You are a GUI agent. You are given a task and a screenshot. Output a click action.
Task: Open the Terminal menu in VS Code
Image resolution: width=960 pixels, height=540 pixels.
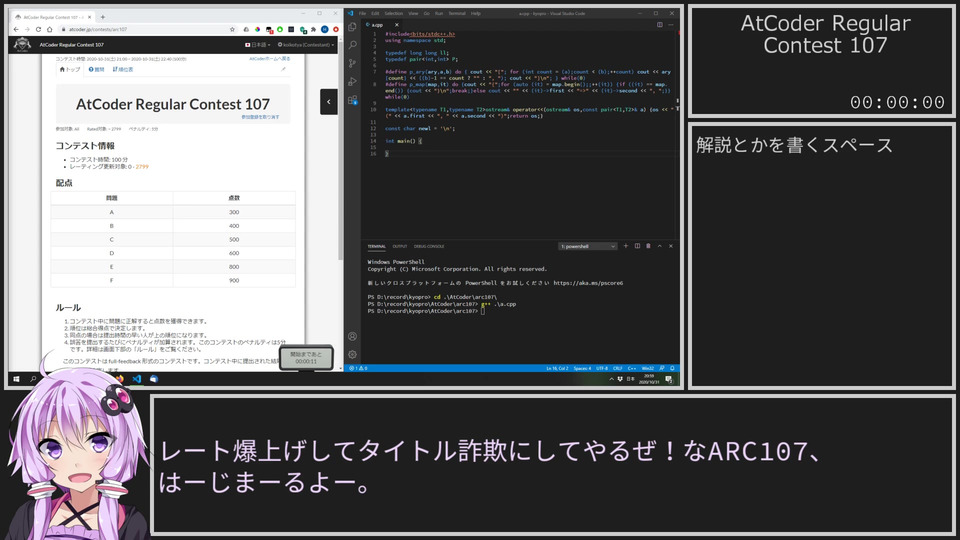point(457,13)
